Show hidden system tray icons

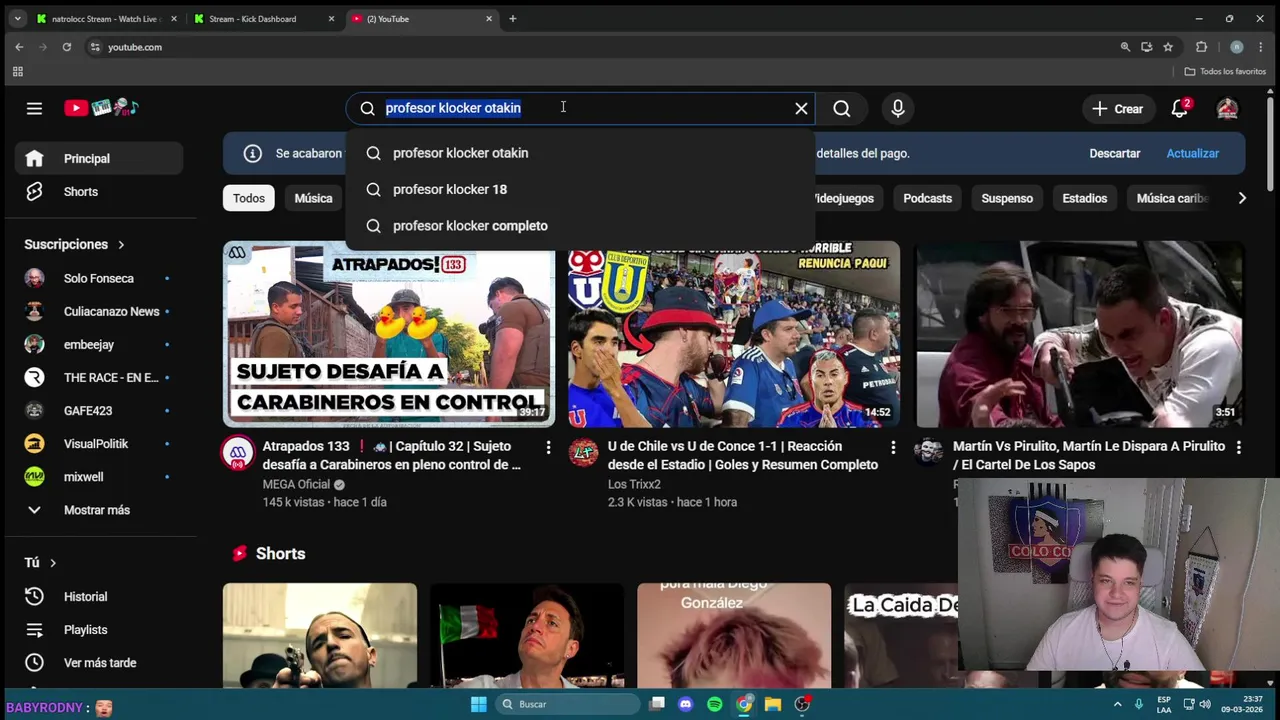[1117, 704]
